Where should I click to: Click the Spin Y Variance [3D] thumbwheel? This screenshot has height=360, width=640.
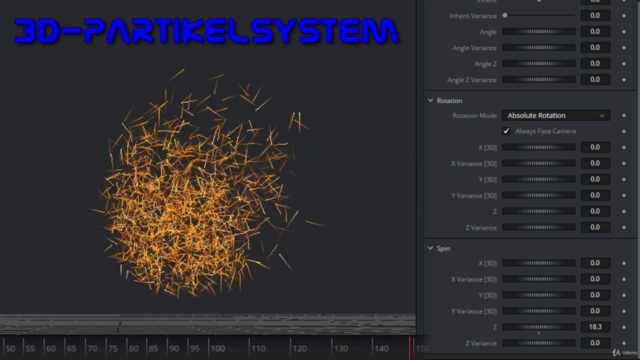pyautogui.click(x=539, y=311)
